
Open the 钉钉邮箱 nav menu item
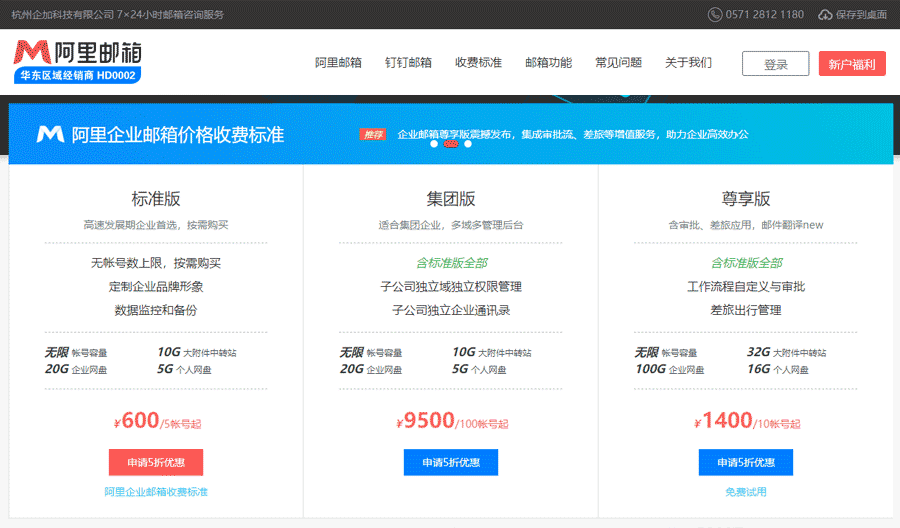pos(408,63)
